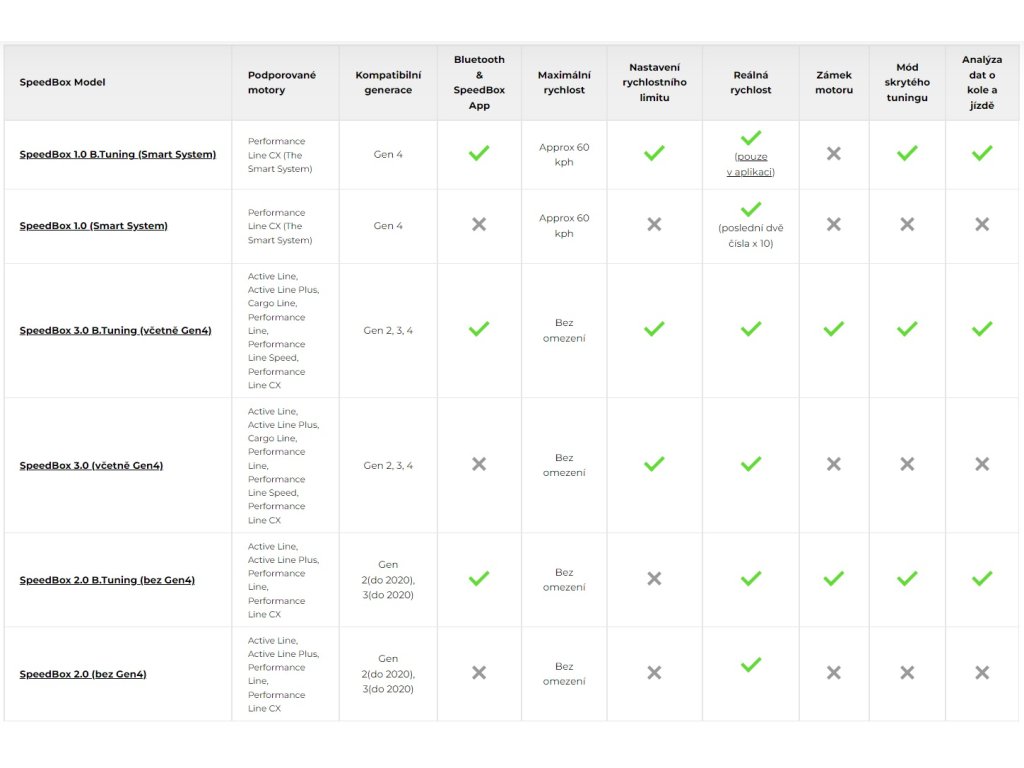The image size is (1024, 768).
Task: Open SpeedBox 1.0 B.Tuning (Smart System) link
Action: coord(118,155)
